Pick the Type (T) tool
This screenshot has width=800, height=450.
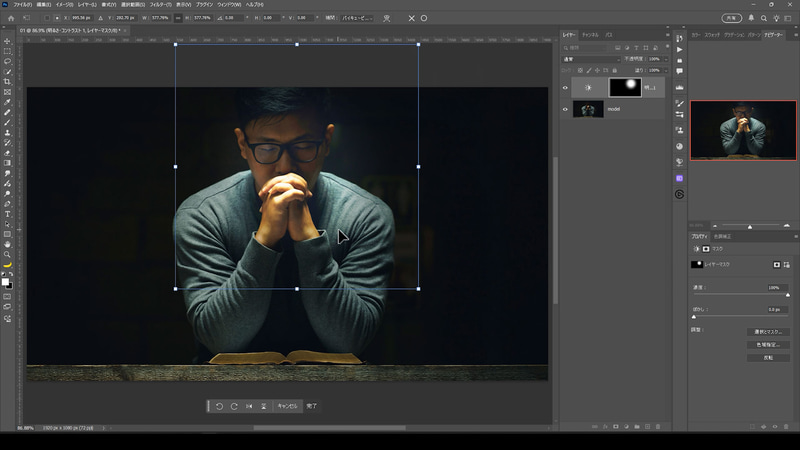click(x=8, y=213)
